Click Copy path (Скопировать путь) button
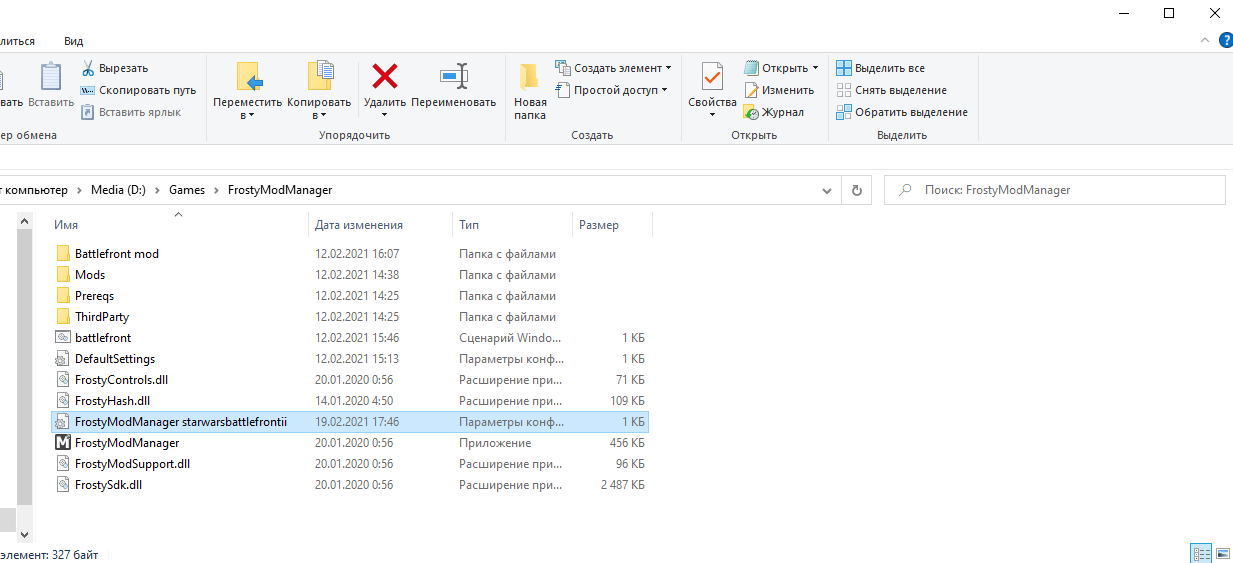 [147, 90]
